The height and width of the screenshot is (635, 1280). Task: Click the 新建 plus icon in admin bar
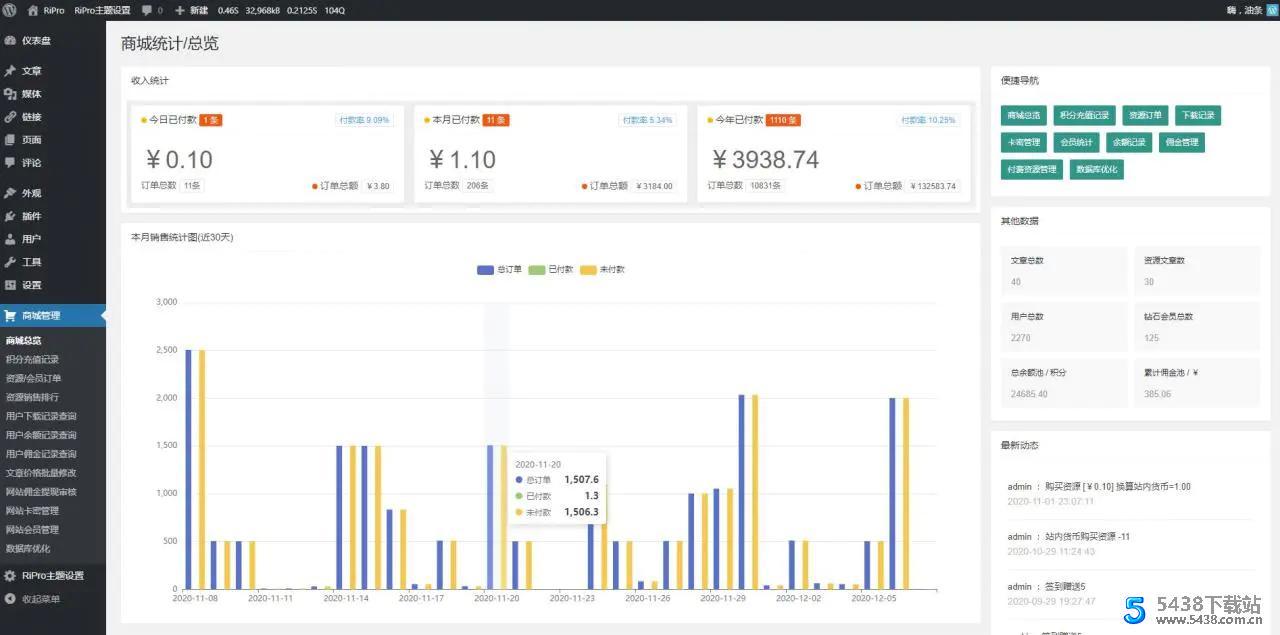click(x=180, y=10)
